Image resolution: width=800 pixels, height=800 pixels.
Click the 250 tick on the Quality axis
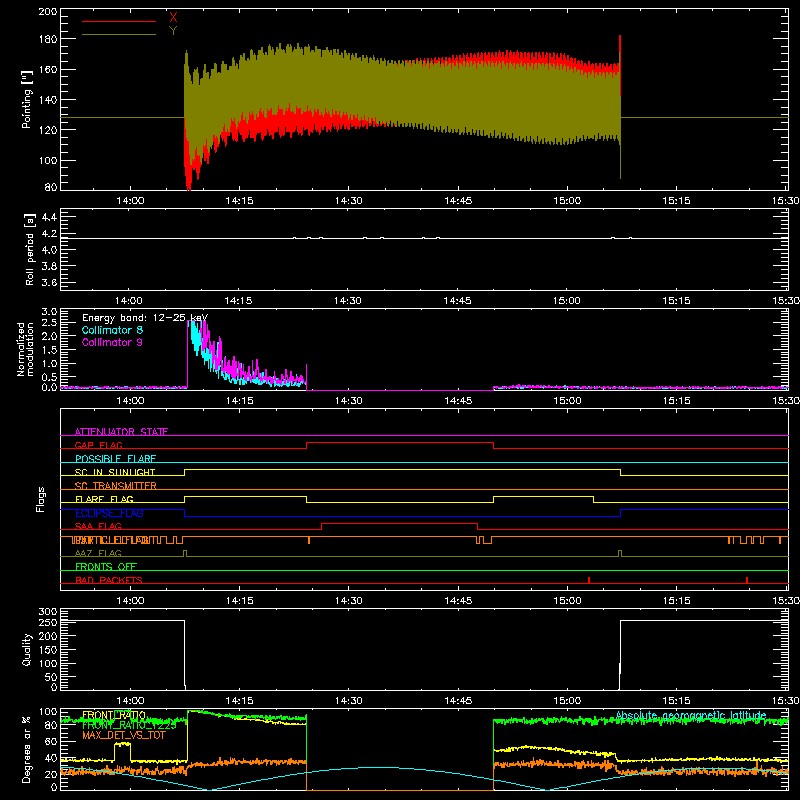click(47, 623)
